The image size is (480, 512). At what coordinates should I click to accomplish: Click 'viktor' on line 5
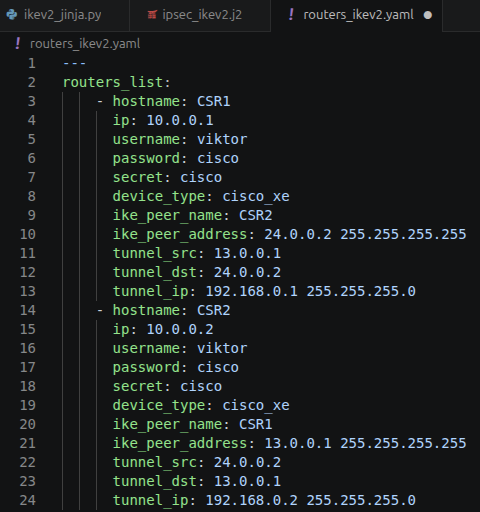[x=222, y=139]
